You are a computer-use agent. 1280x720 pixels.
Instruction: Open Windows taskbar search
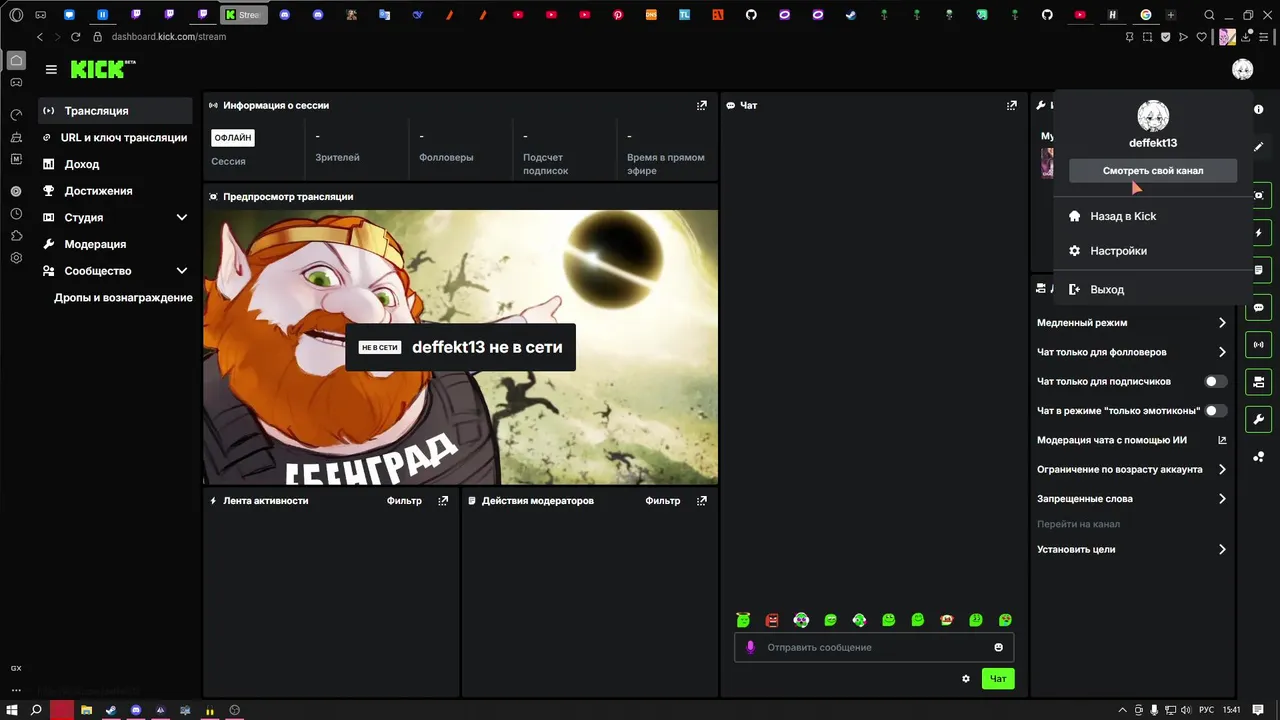[x=36, y=710]
